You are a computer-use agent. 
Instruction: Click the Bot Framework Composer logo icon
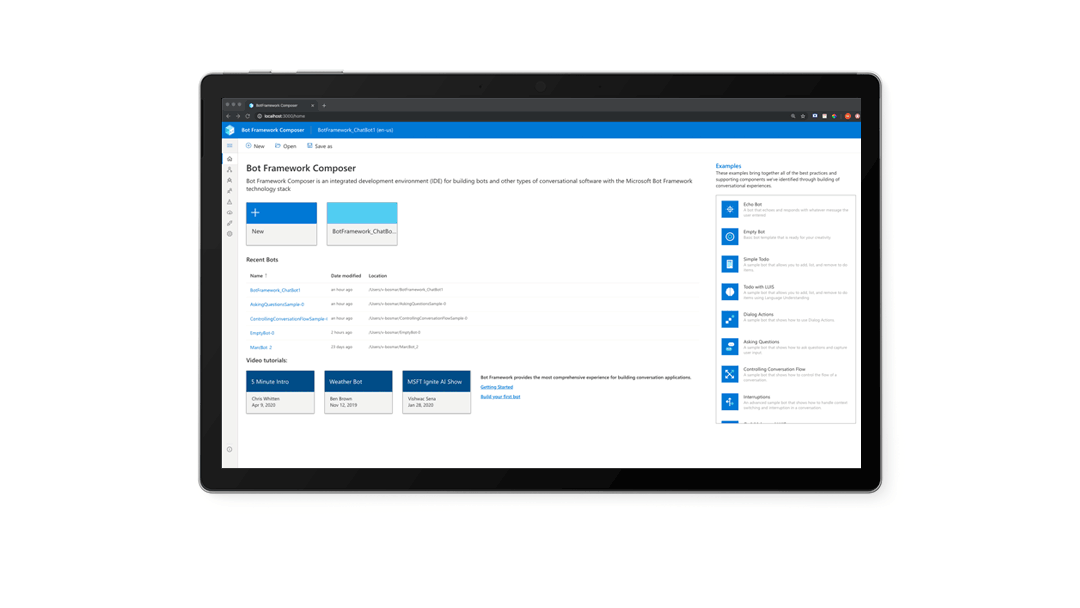(x=230, y=130)
